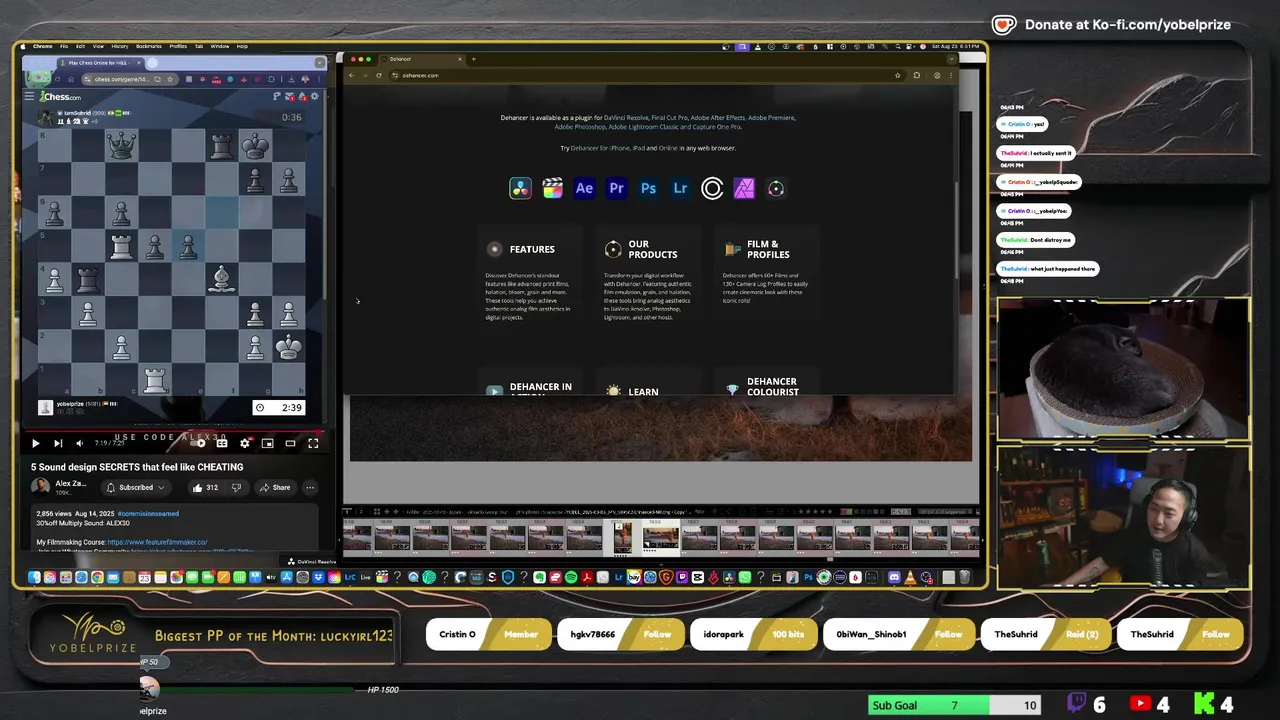
Task: Open YouTube more actions ellipsis button
Action: tap(310, 487)
